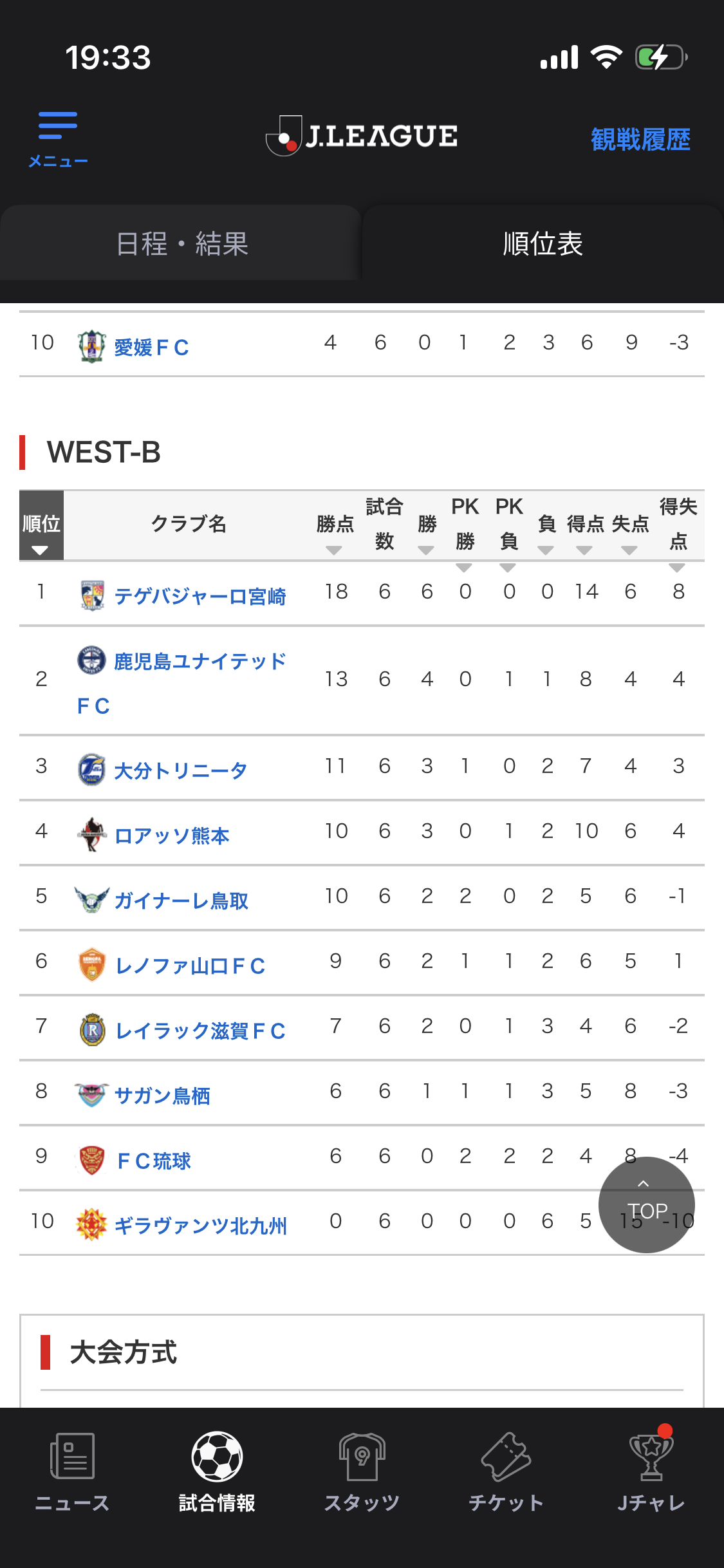Open the J-Challenge trophy icon
The width and height of the screenshot is (724, 1568).
coord(651,1456)
